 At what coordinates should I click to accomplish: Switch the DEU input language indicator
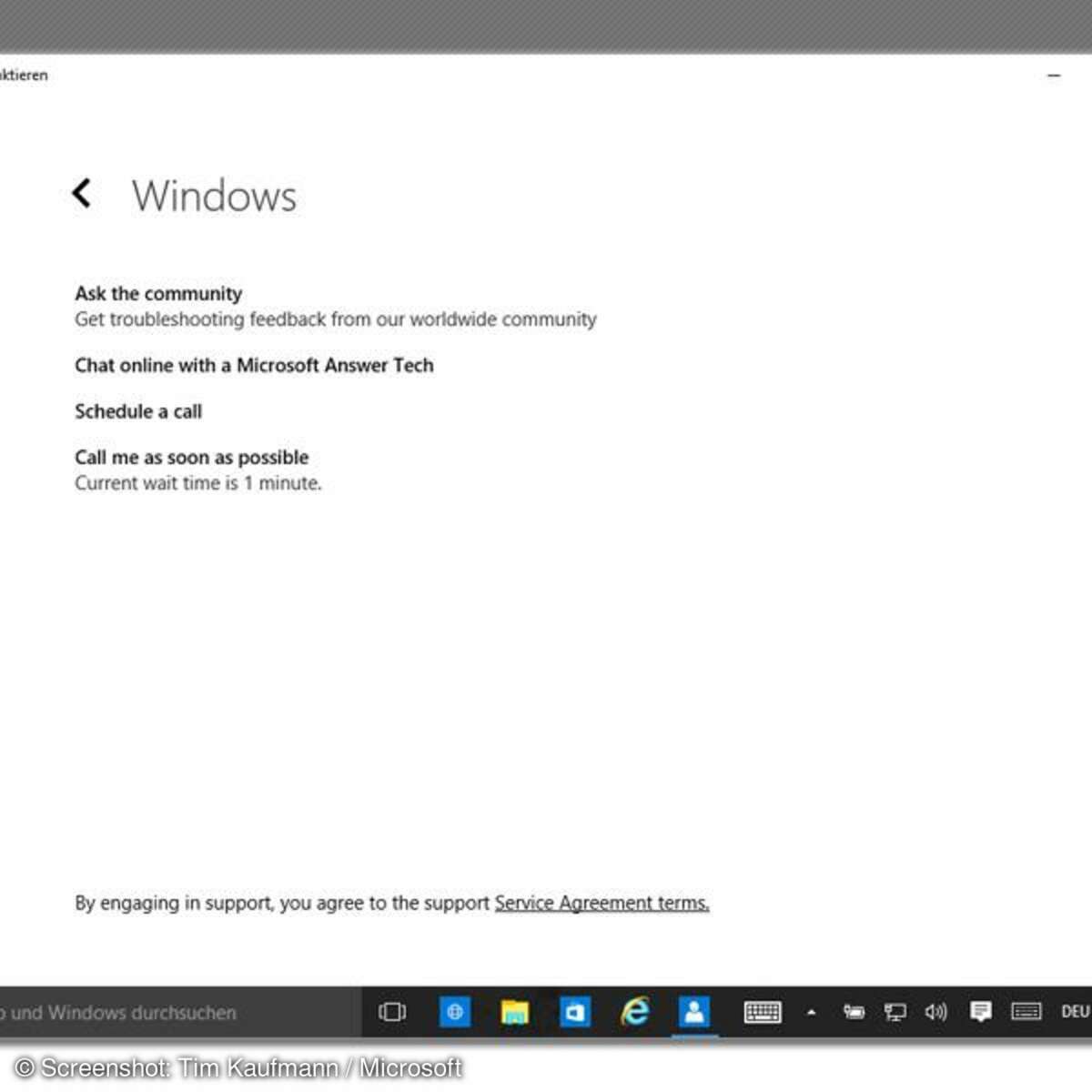tap(1074, 1012)
